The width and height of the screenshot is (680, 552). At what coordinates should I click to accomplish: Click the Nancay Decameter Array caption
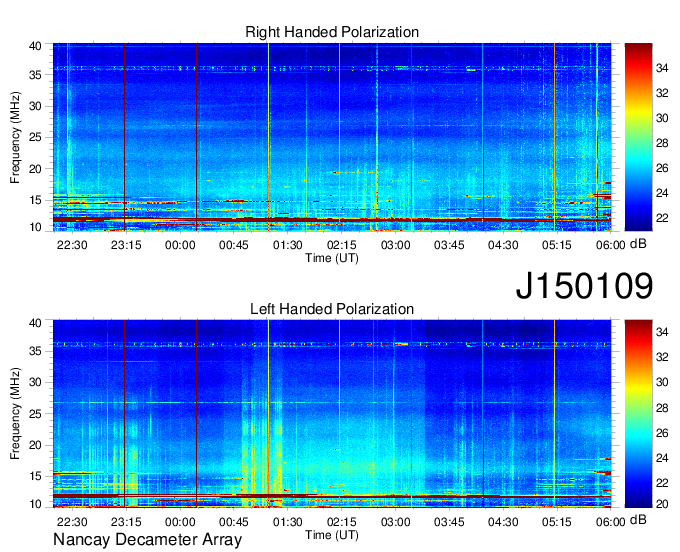click(x=147, y=540)
